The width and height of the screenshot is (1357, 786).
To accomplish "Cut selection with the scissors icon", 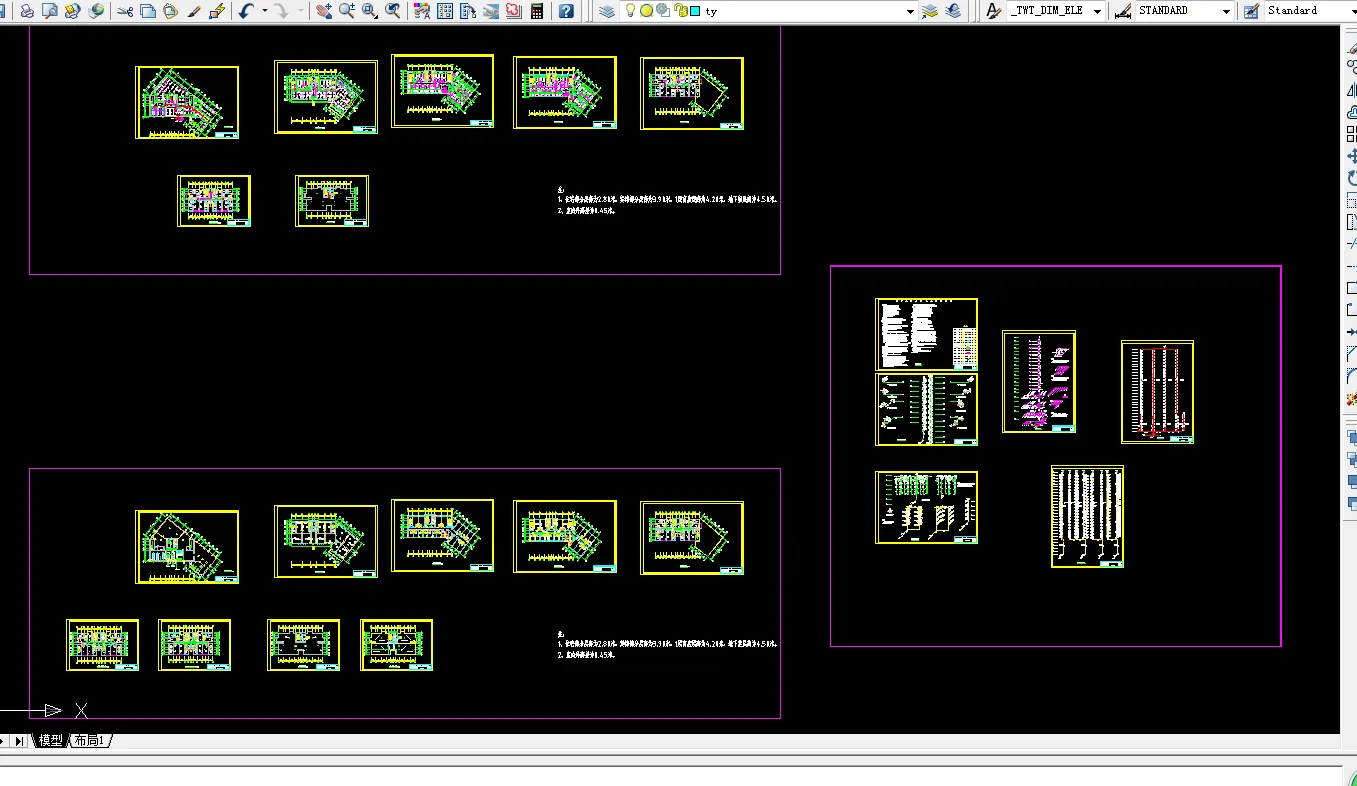I will coord(125,11).
